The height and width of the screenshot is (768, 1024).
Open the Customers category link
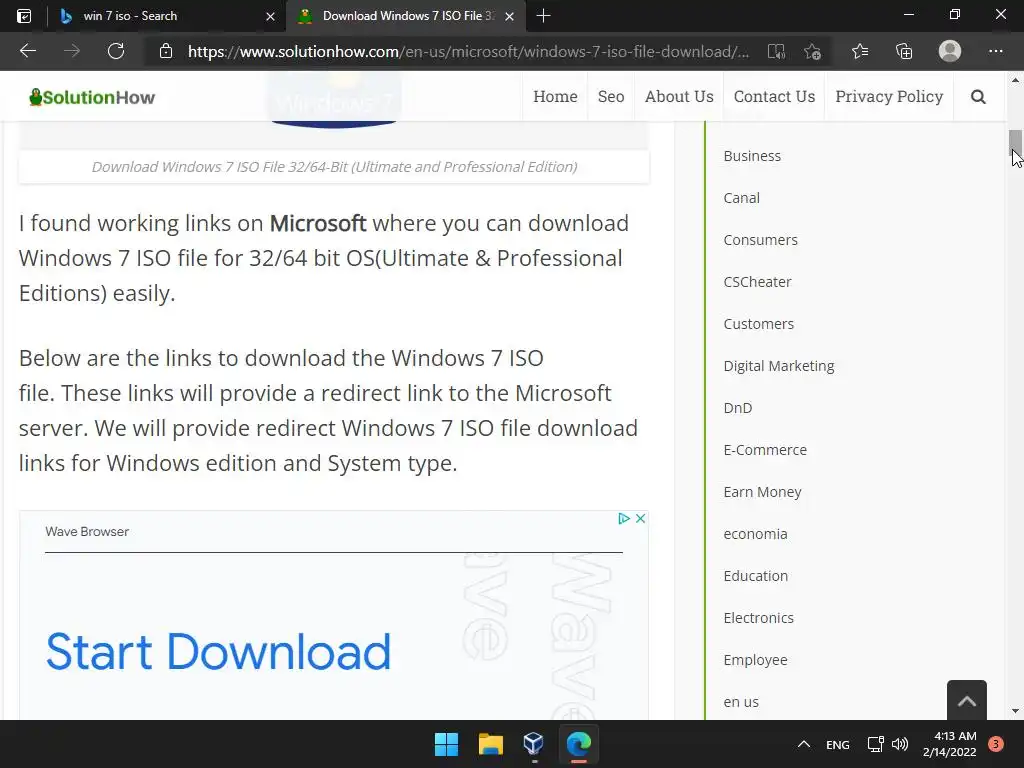(758, 324)
